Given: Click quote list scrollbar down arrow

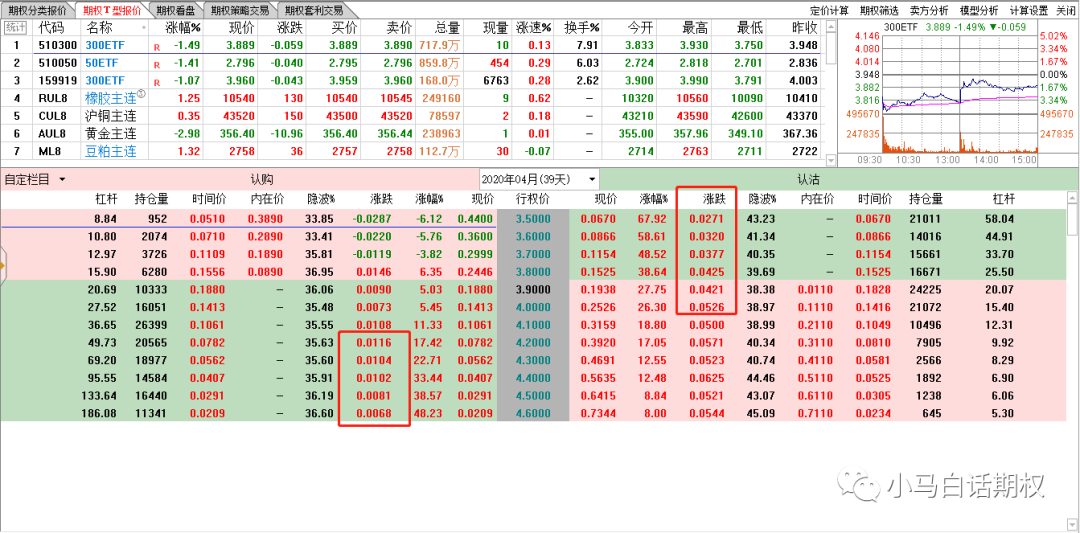Looking at the screenshot, I should (830, 160).
